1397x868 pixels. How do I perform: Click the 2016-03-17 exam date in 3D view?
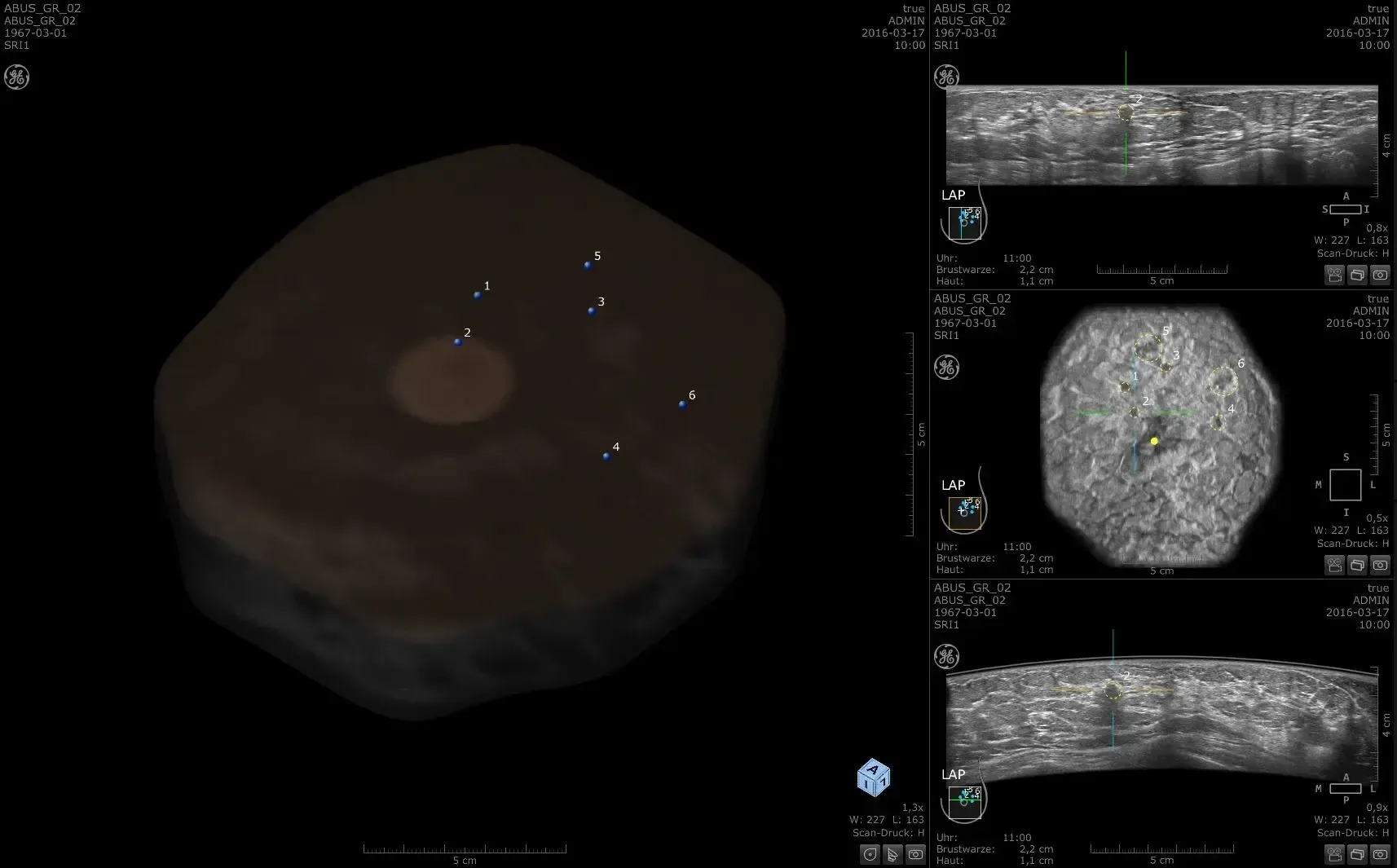click(x=892, y=33)
